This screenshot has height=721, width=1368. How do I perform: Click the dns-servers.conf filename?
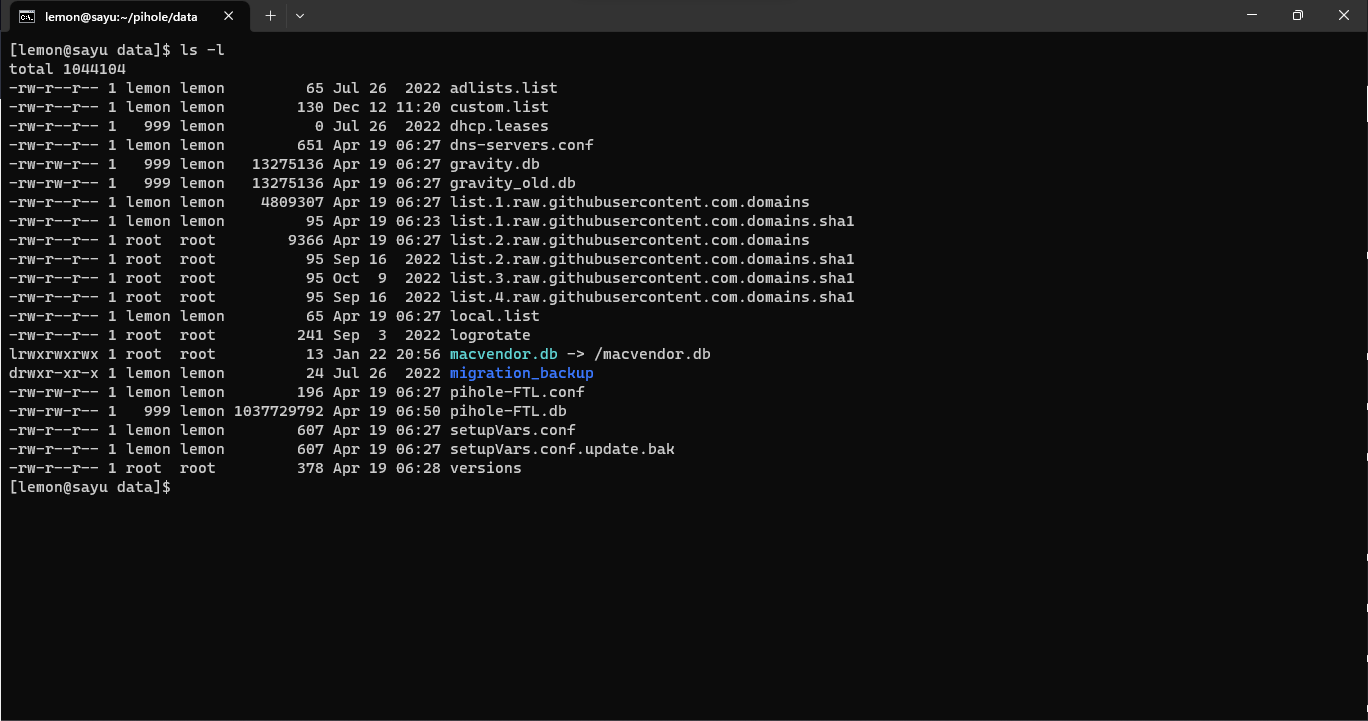click(x=521, y=145)
